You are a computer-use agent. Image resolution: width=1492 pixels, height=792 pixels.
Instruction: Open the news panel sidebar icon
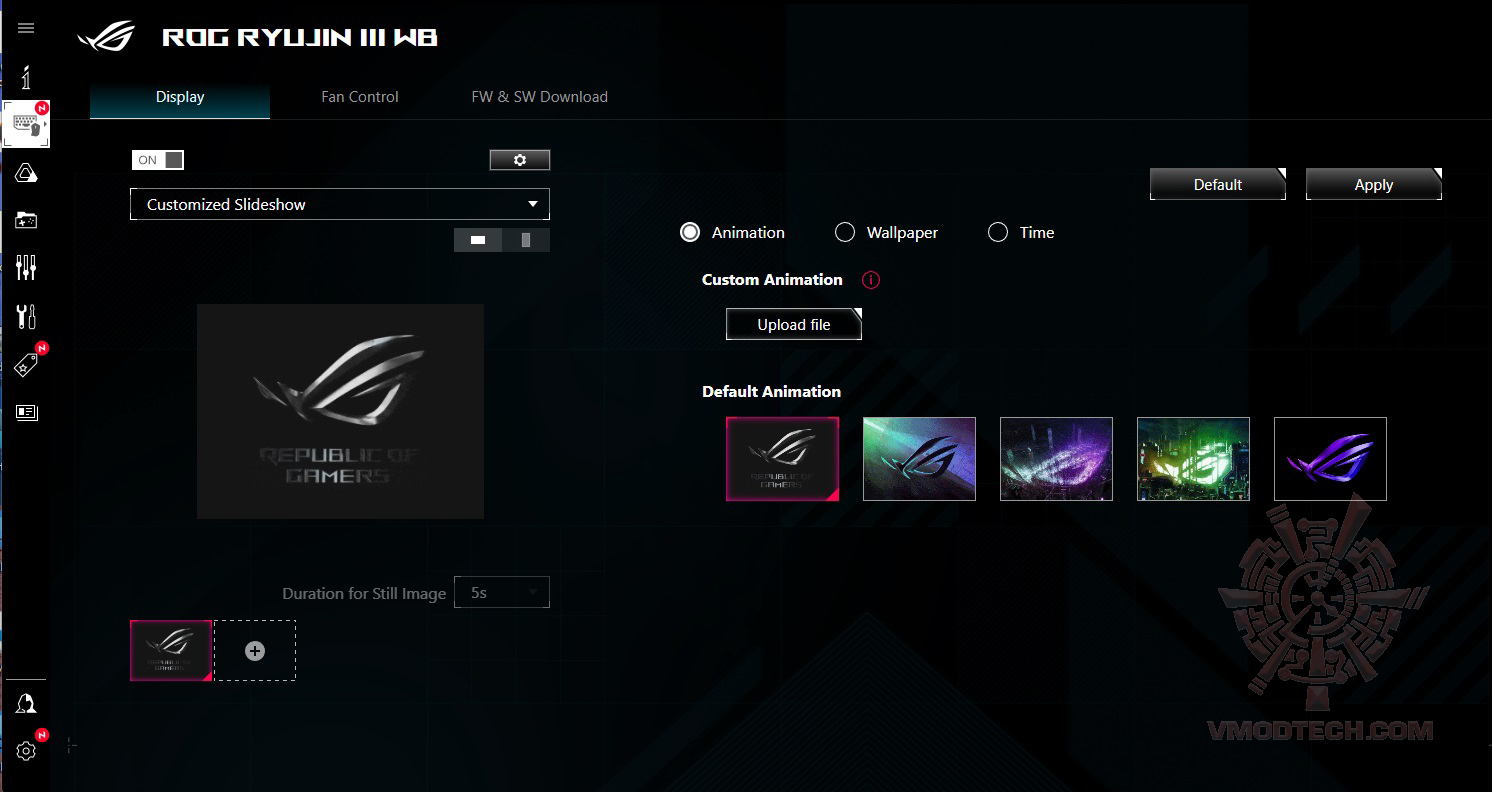click(x=26, y=412)
